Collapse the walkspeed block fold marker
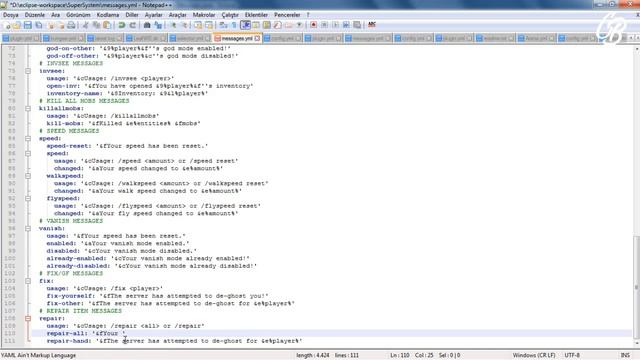This screenshot has width=640, height=360. point(28,176)
